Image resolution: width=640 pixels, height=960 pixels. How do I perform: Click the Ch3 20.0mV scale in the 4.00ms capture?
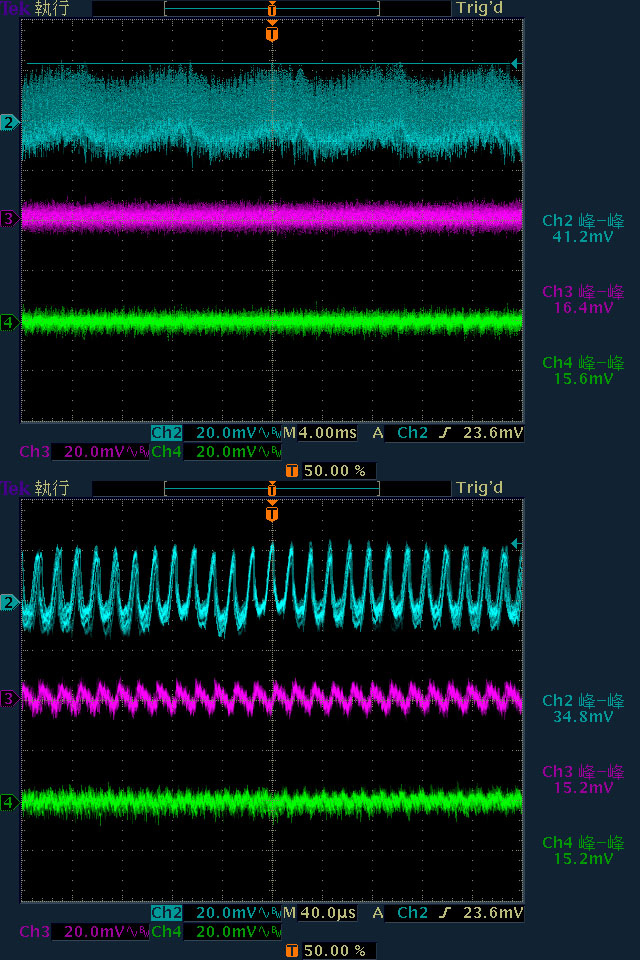(x=100, y=452)
